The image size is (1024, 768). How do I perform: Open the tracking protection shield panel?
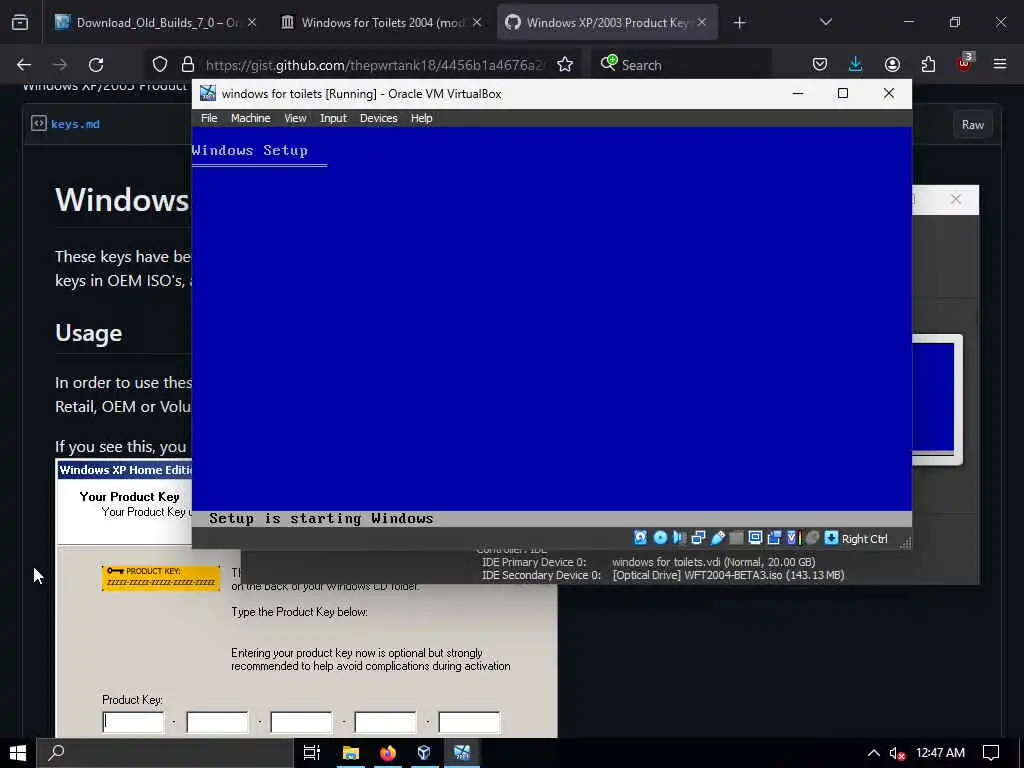point(160,65)
